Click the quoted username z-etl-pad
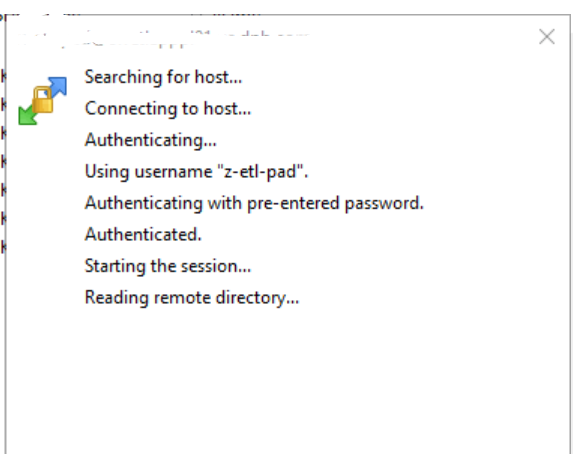Image resolution: width=573 pixels, height=454 pixels. [260, 171]
